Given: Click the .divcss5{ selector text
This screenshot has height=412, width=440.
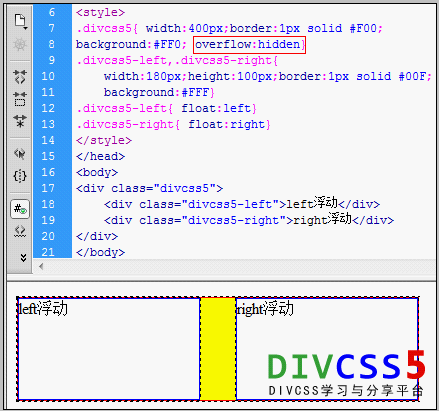Looking at the screenshot, I should [x=107, y=29].
